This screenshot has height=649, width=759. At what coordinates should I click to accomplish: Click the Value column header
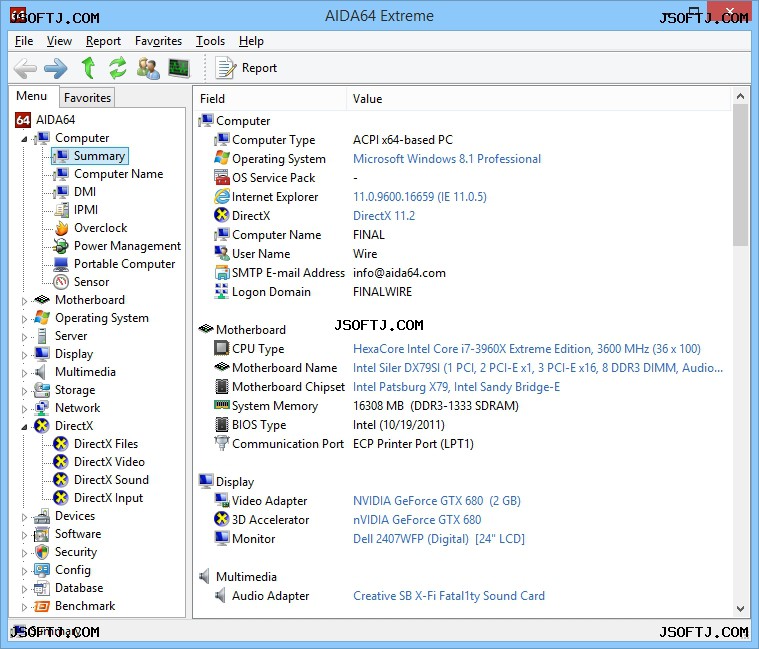[538, 99]
